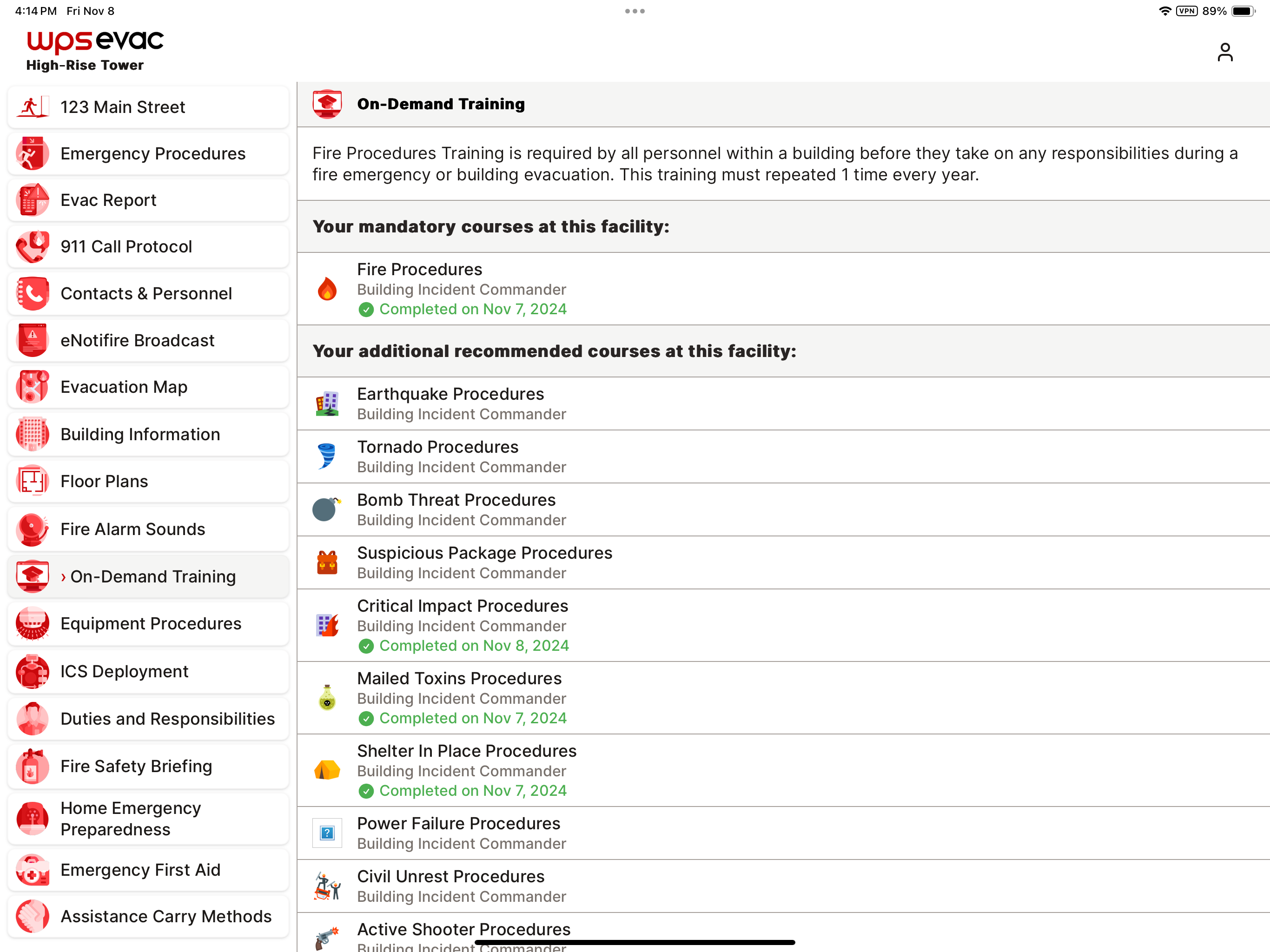Tap the Floor Plans icon
The width and height of the screenshot is (1270, 952).
(33, 481)
